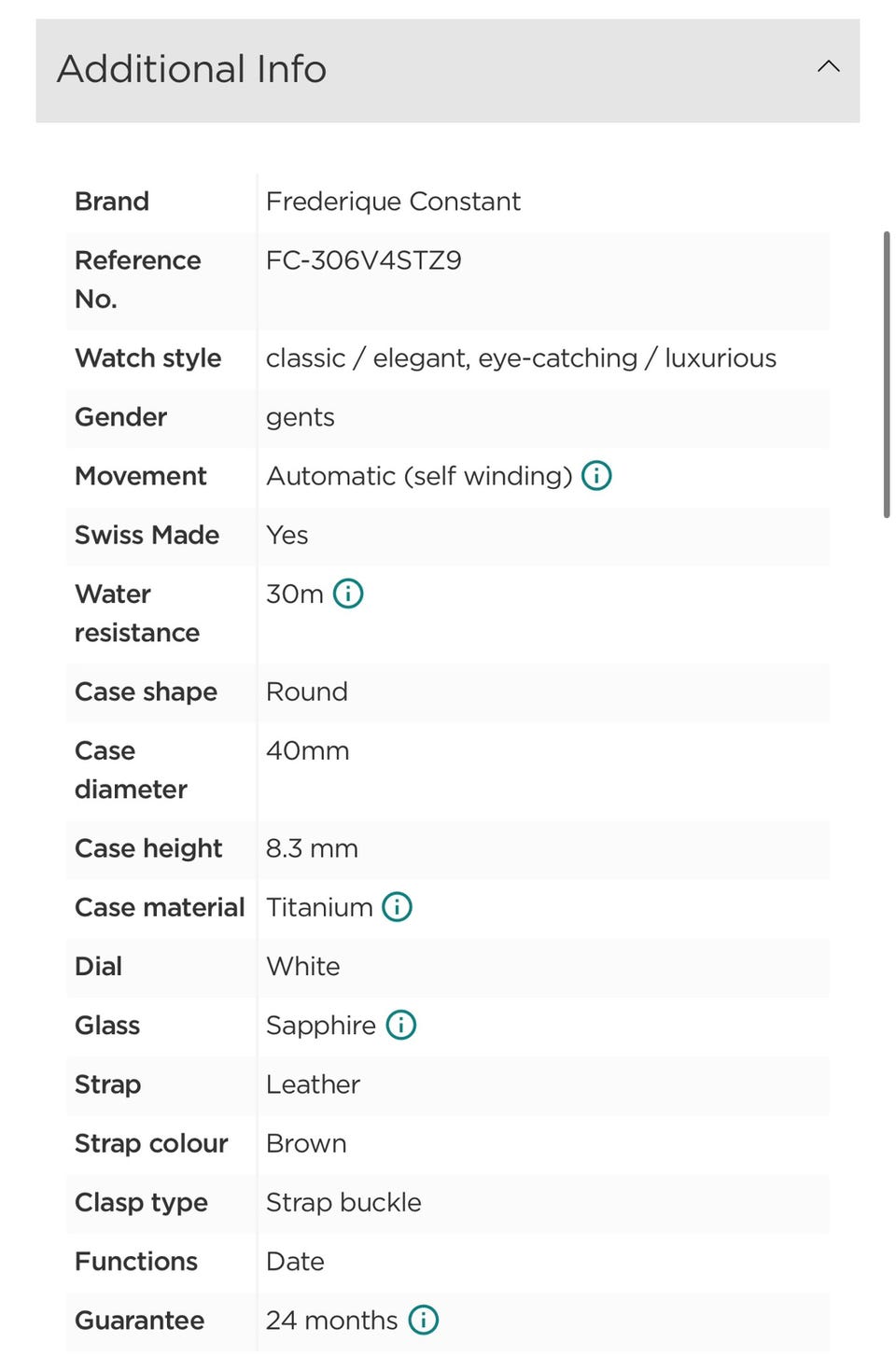Click the Leather strap value
This screenshot has width=896, height=1370.
(x=313, y=1084)
